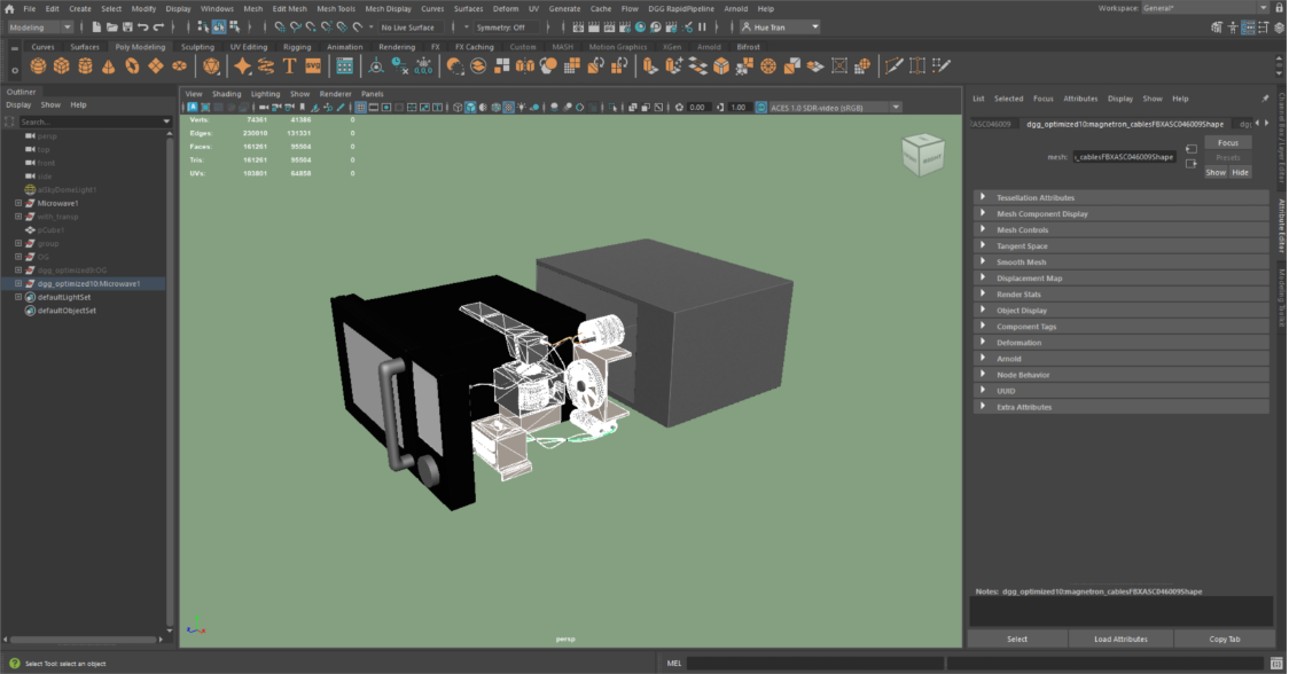Open the Modeling Toolkit shelf icon
Image resolution: width=1289 pixels, height=674 pixels.
344,66
